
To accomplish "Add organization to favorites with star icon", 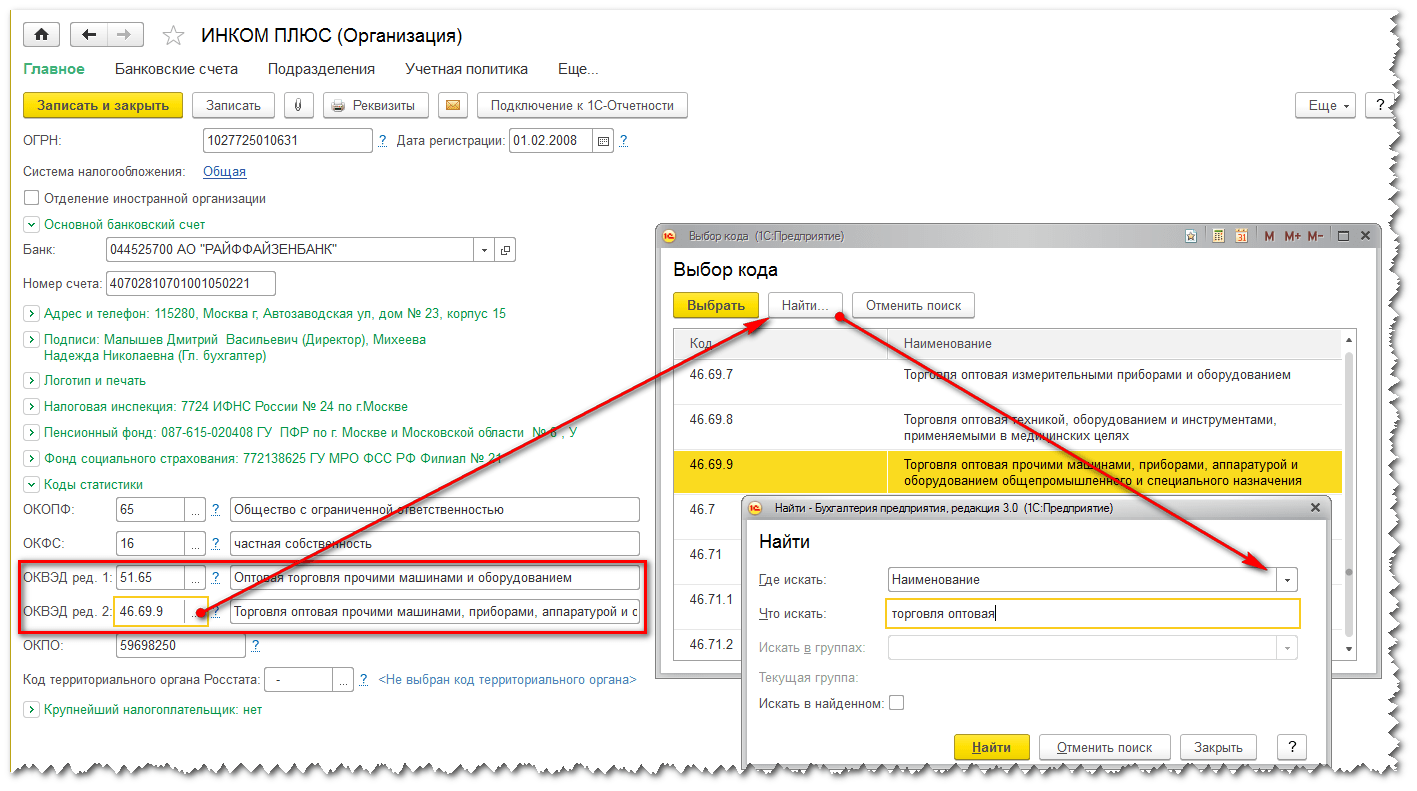I will 173,36.
